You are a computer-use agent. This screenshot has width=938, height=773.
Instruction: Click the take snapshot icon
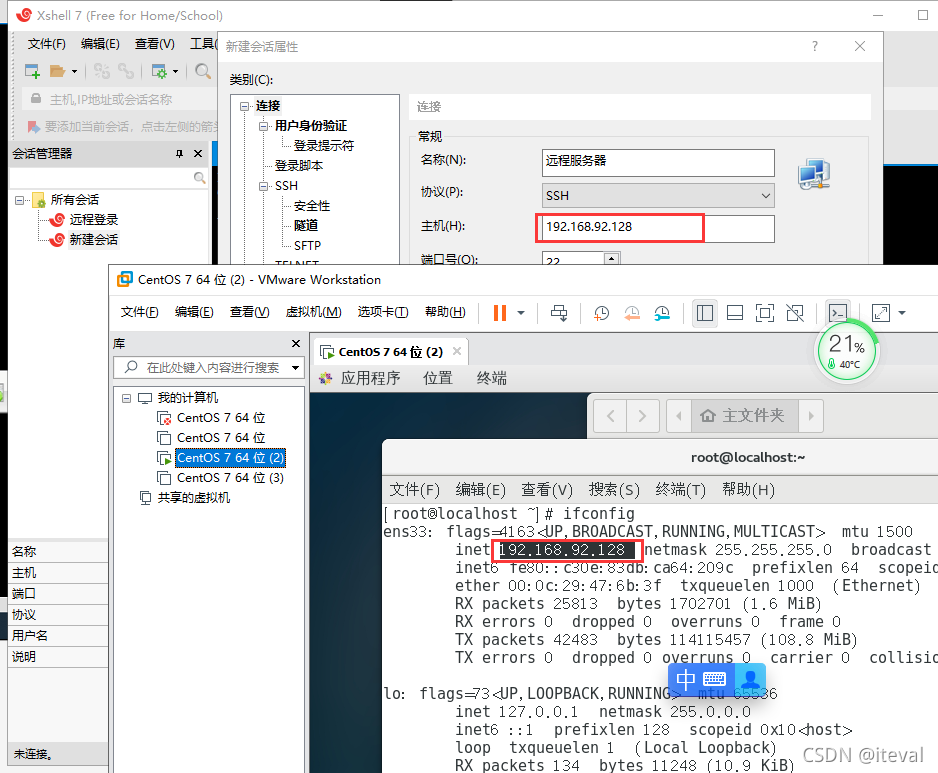601,313
